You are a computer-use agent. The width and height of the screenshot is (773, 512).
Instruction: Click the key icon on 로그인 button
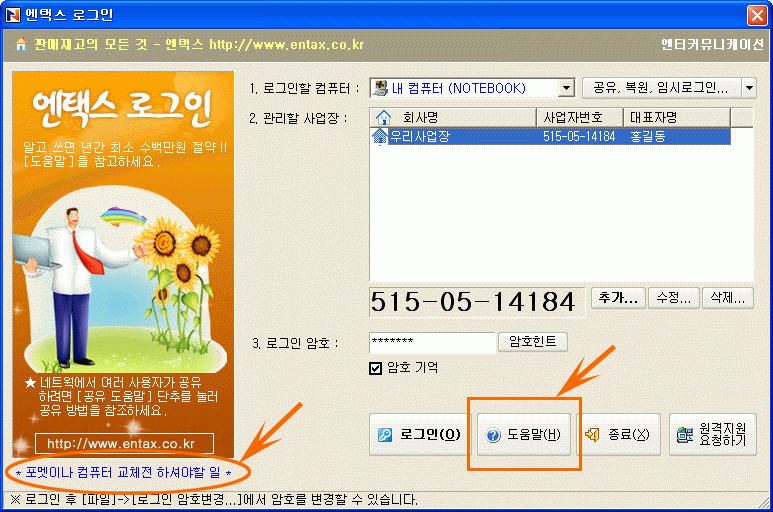coord(385,435)
